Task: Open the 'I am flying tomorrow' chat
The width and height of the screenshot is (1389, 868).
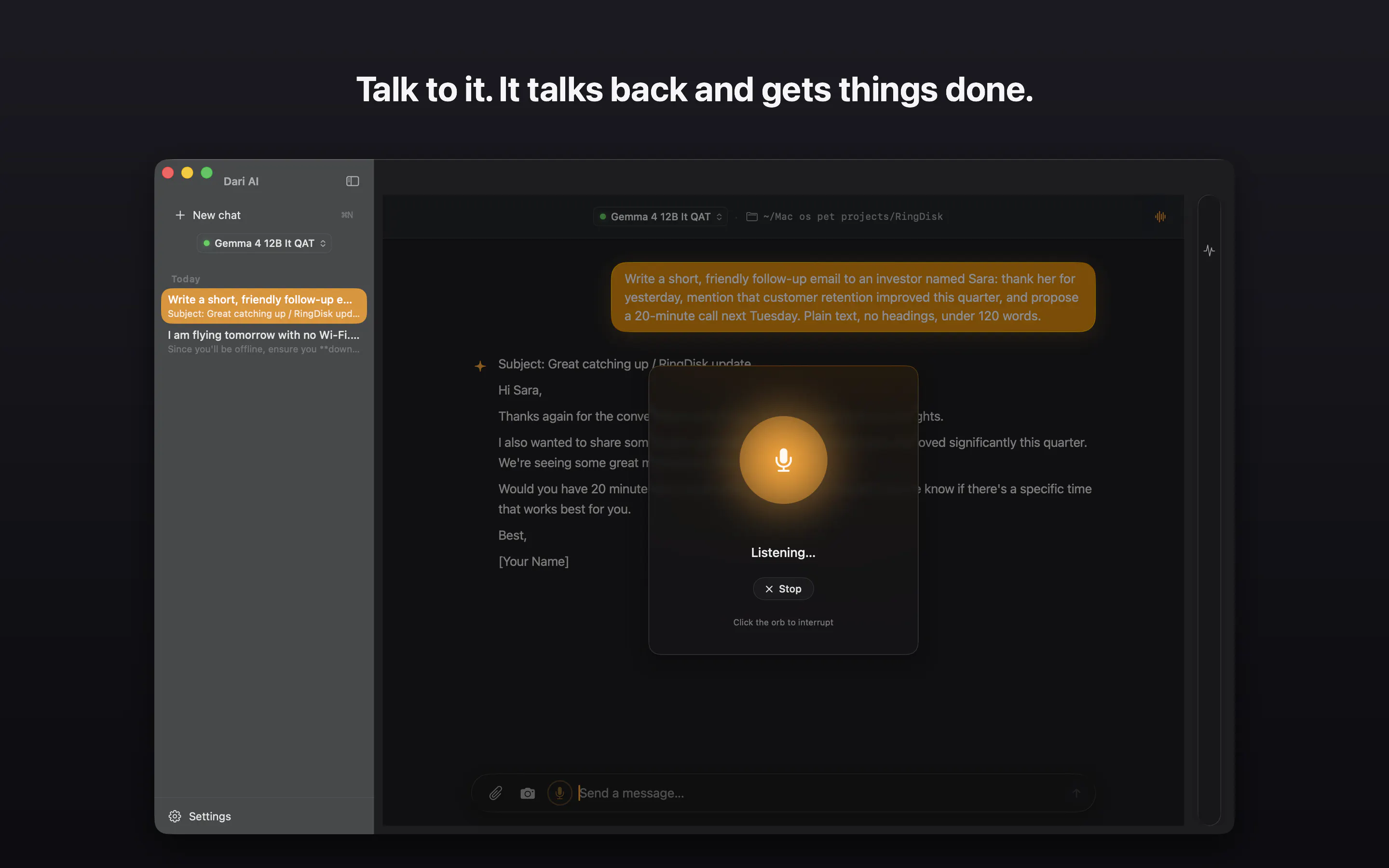Action: 264,341
